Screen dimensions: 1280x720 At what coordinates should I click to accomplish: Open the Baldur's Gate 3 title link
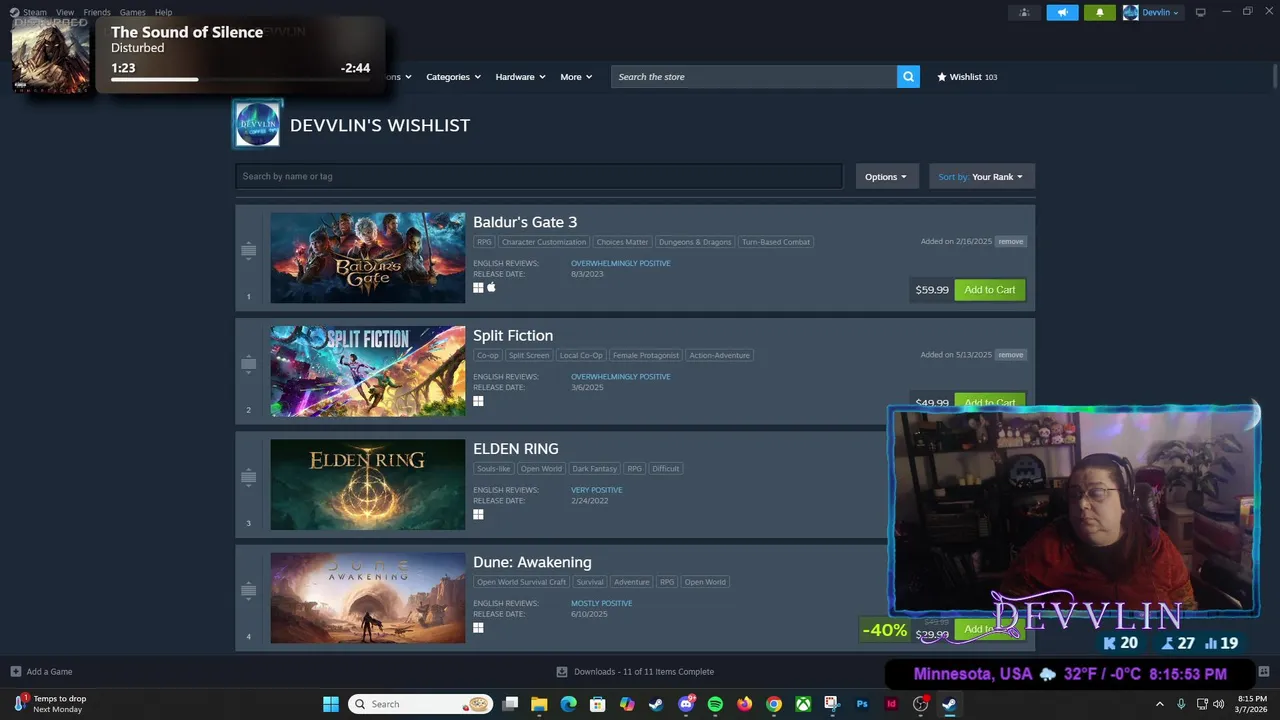pos(525,222)
